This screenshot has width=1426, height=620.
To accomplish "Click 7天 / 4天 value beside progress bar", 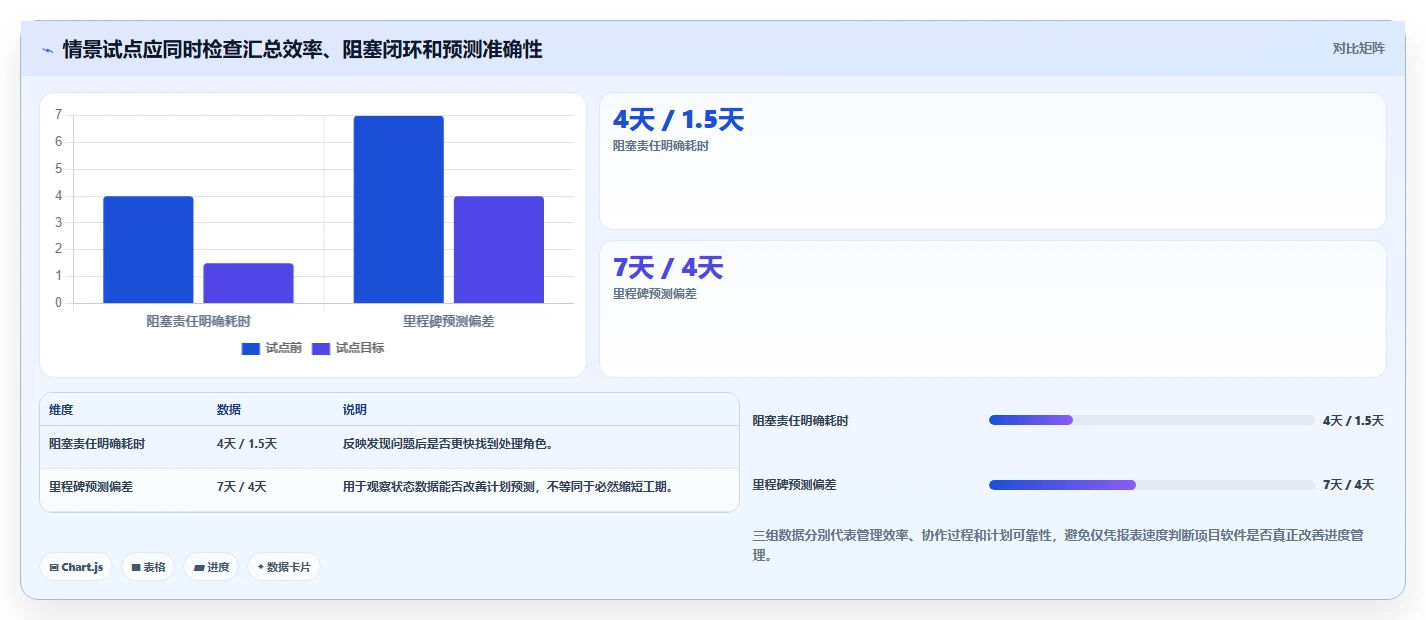I will (x=1348, y=485).
